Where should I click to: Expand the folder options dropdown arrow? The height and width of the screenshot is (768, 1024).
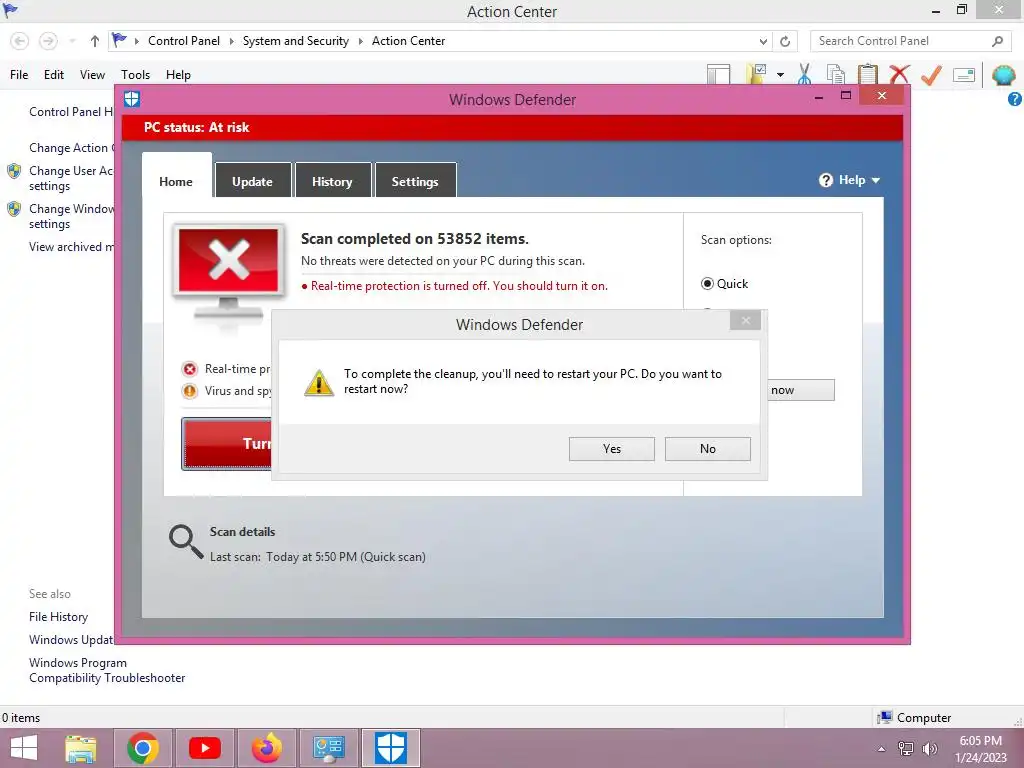[x=780, y=74]
